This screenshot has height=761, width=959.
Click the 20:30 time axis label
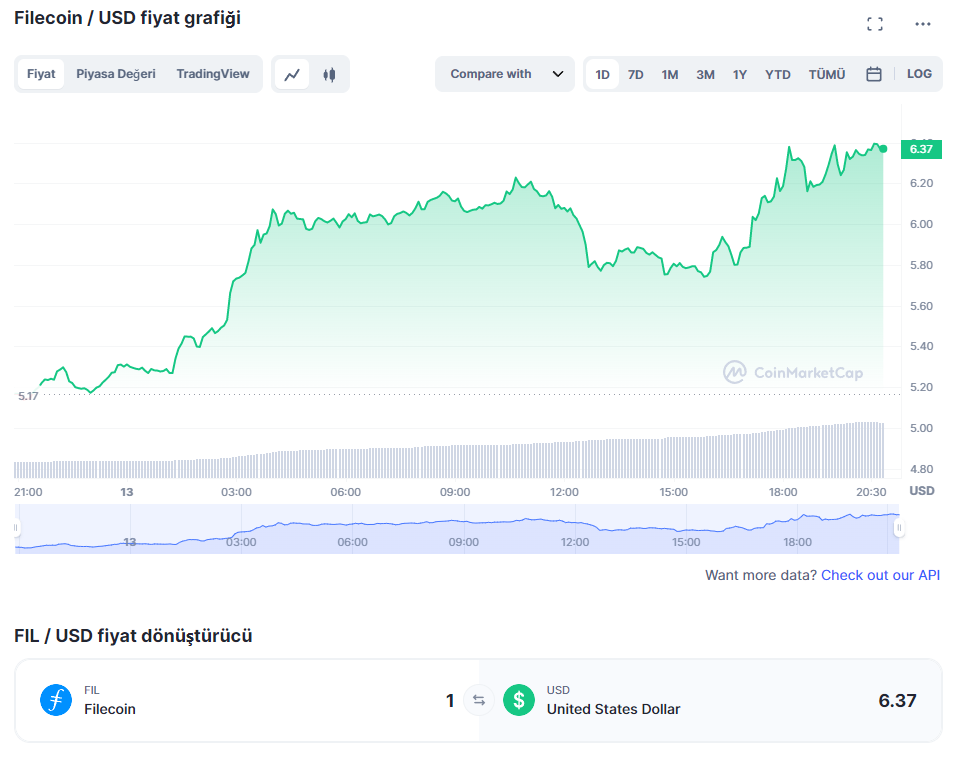(871, 492)
